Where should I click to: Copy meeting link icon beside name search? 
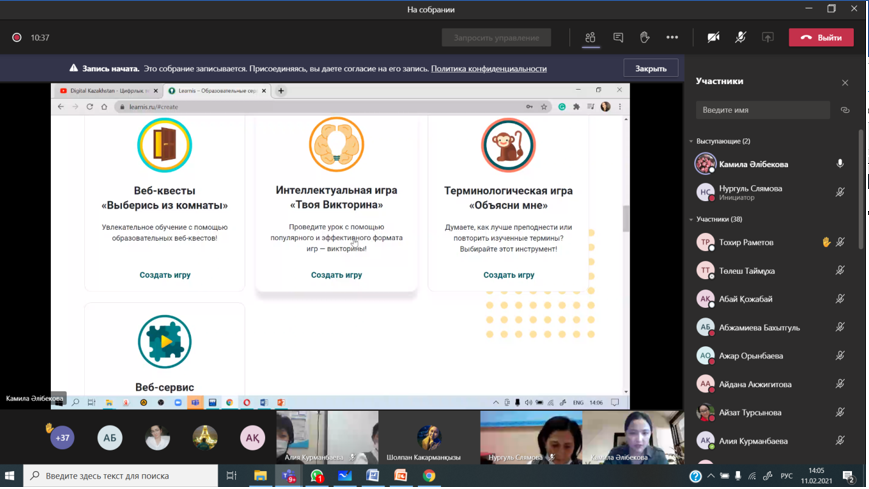[845, 110]
